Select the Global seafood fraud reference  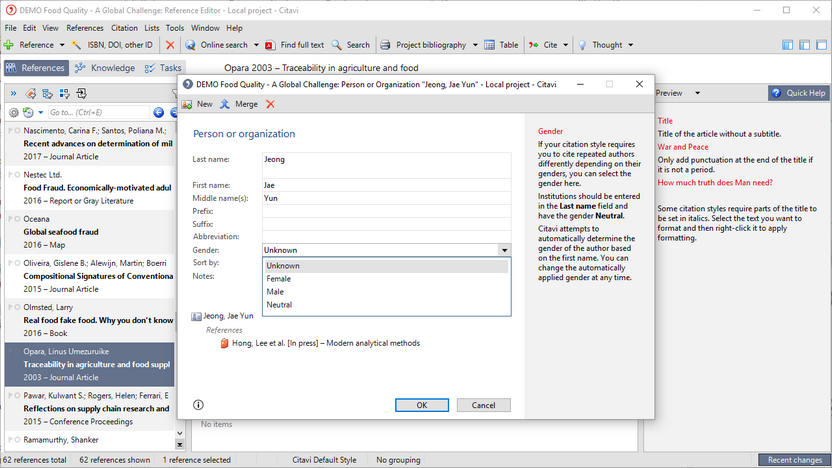click(x=90, y=232)
